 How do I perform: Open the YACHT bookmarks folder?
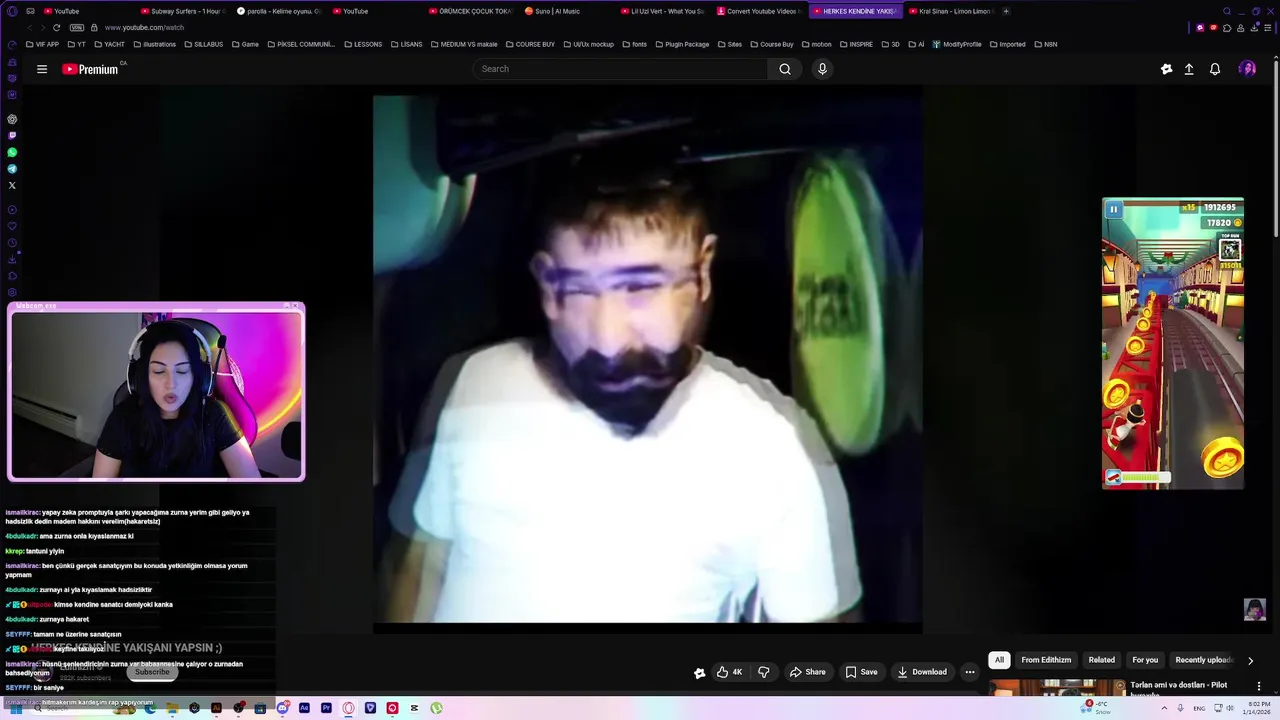(x=109, y=44)
